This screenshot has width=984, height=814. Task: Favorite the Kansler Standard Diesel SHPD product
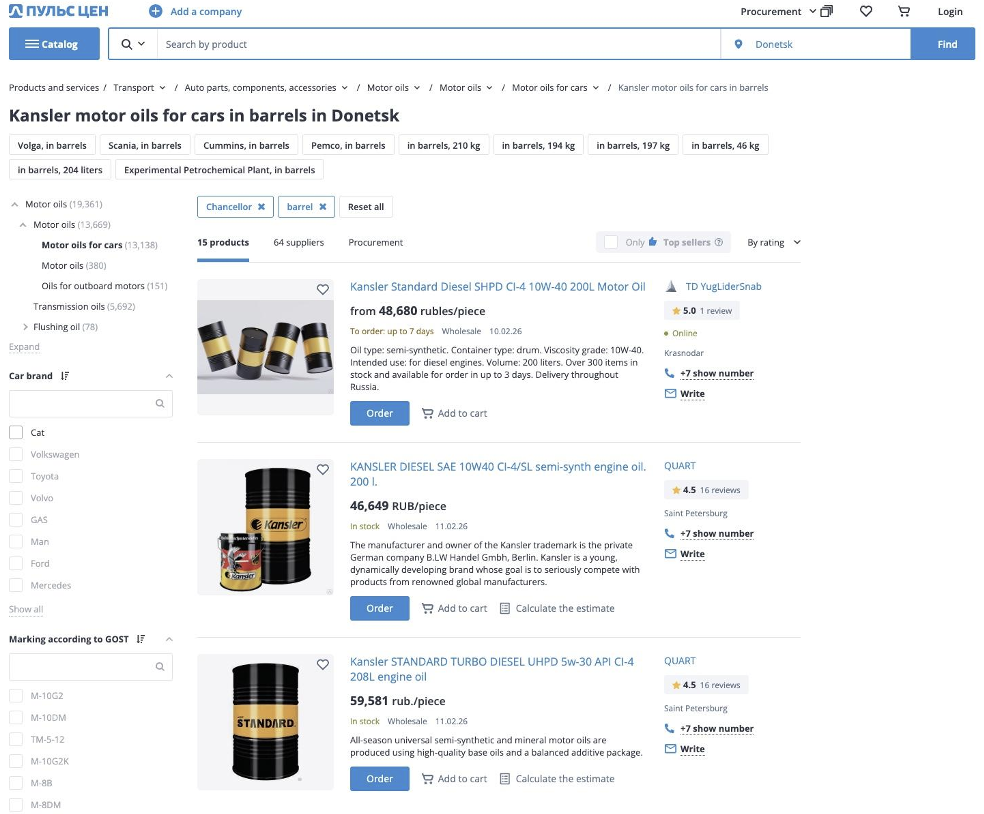323,289
